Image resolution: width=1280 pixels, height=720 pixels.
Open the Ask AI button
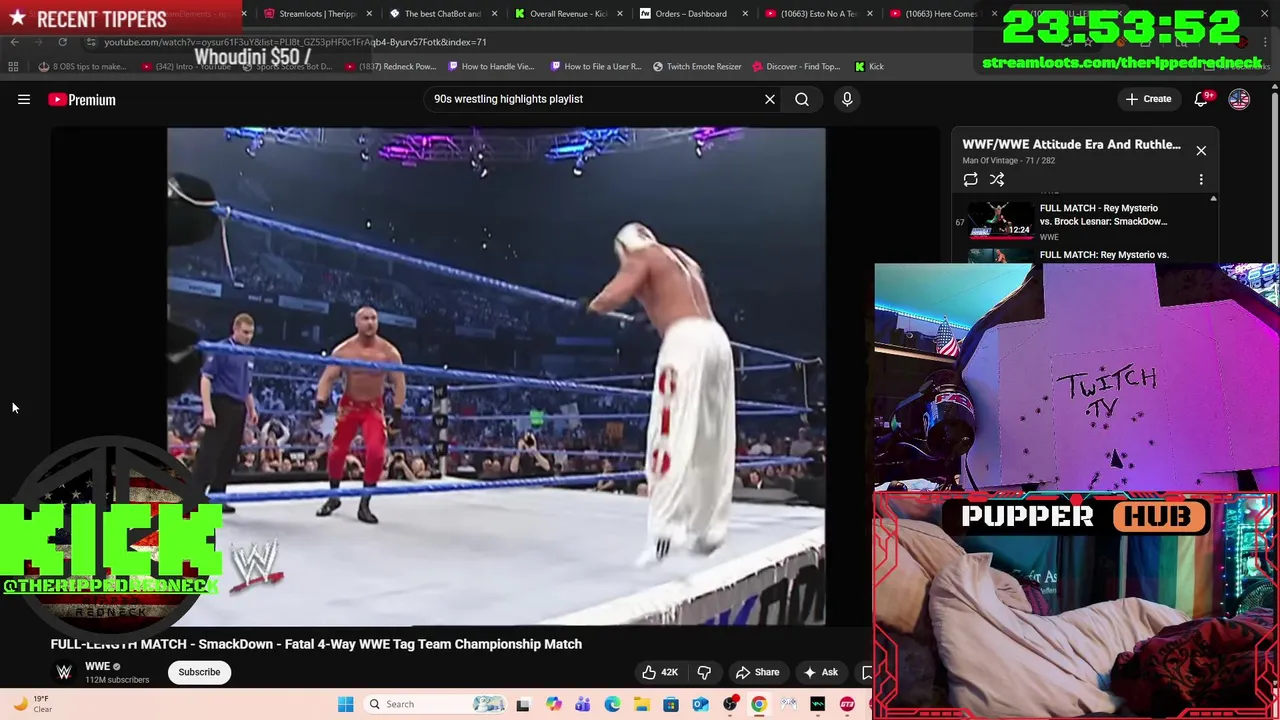point(821,672)
